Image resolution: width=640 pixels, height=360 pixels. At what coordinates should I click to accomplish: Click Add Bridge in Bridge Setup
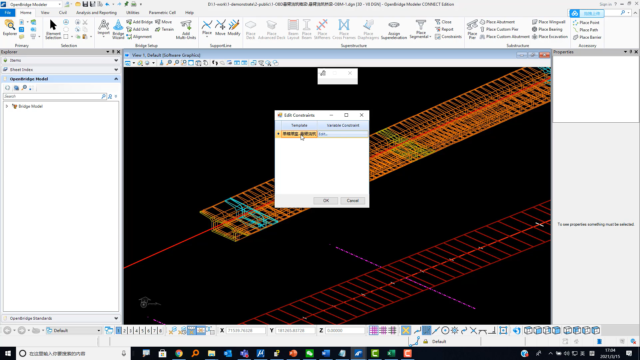click(x=140, y=22)
